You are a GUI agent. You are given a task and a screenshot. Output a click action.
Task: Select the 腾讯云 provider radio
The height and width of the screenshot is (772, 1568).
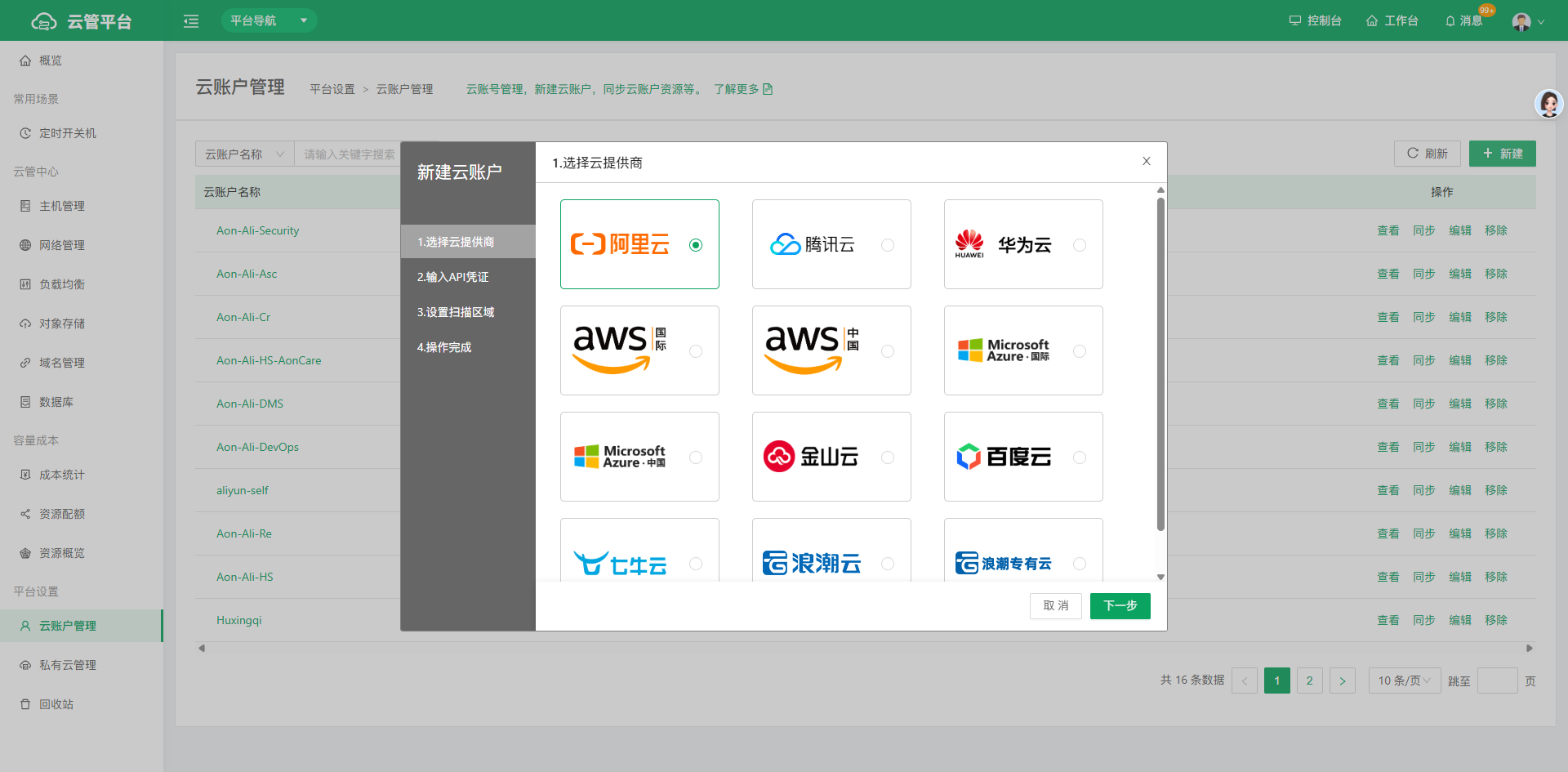(x=888, y=245)
